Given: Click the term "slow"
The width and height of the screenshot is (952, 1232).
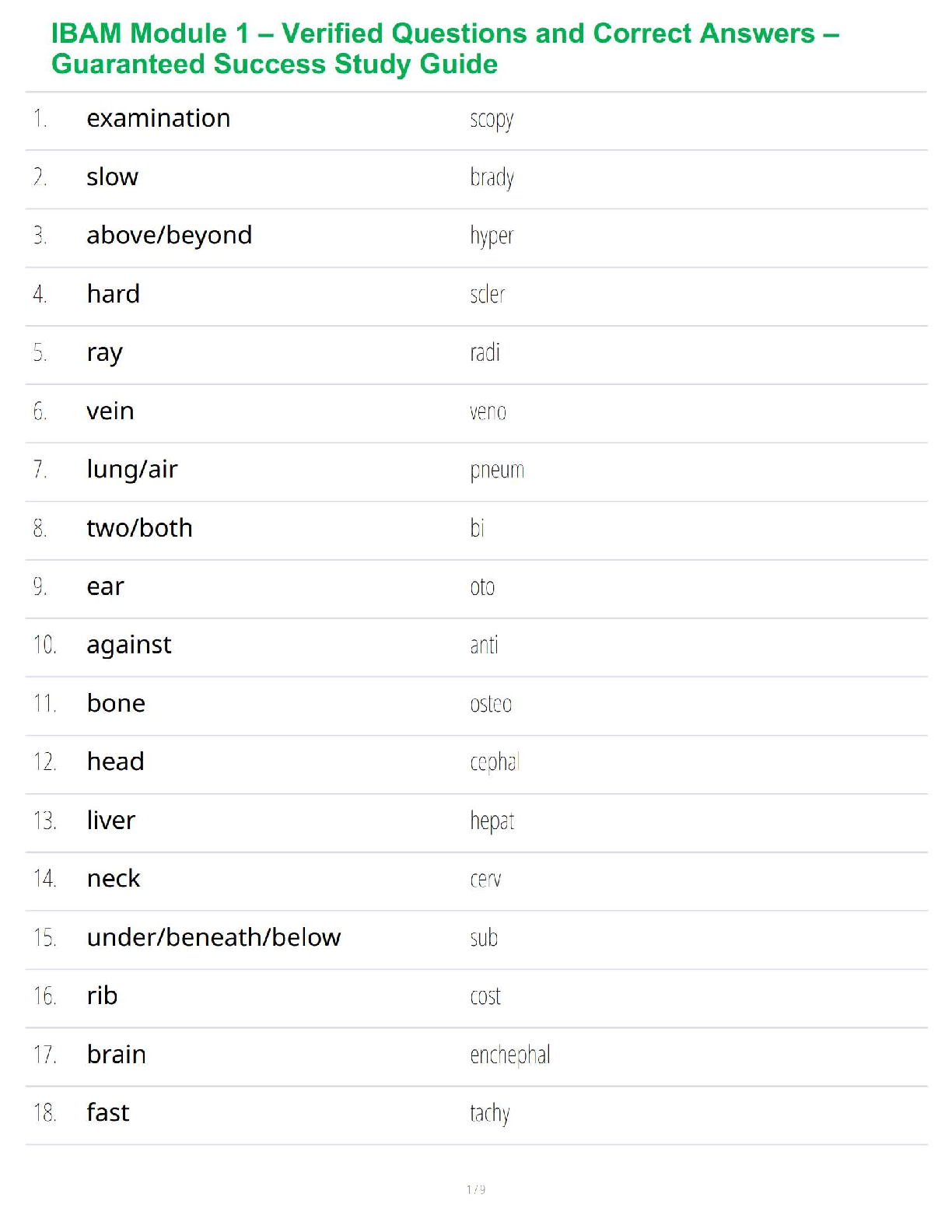Looking at the screenshot, I should (x=112, y=177).
